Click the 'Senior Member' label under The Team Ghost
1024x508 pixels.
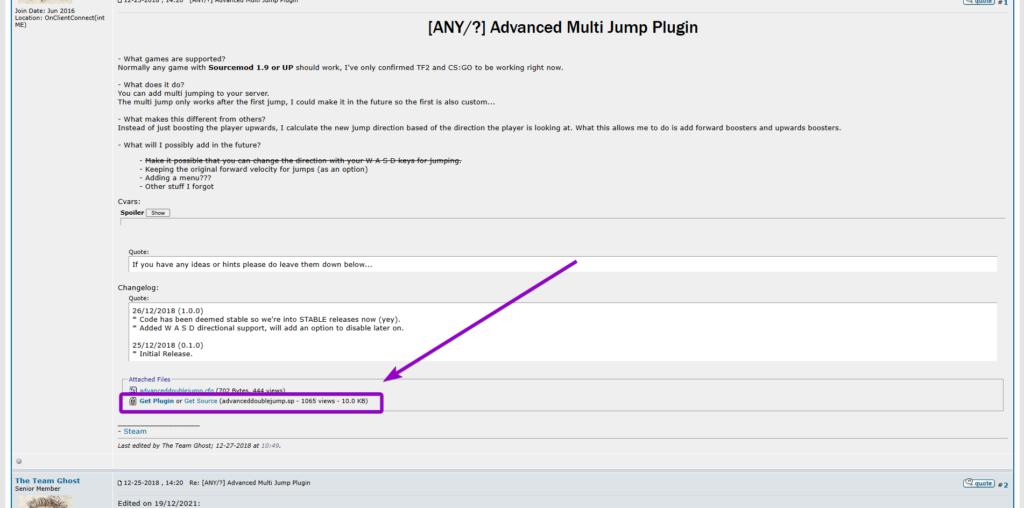tap(38, 488)
